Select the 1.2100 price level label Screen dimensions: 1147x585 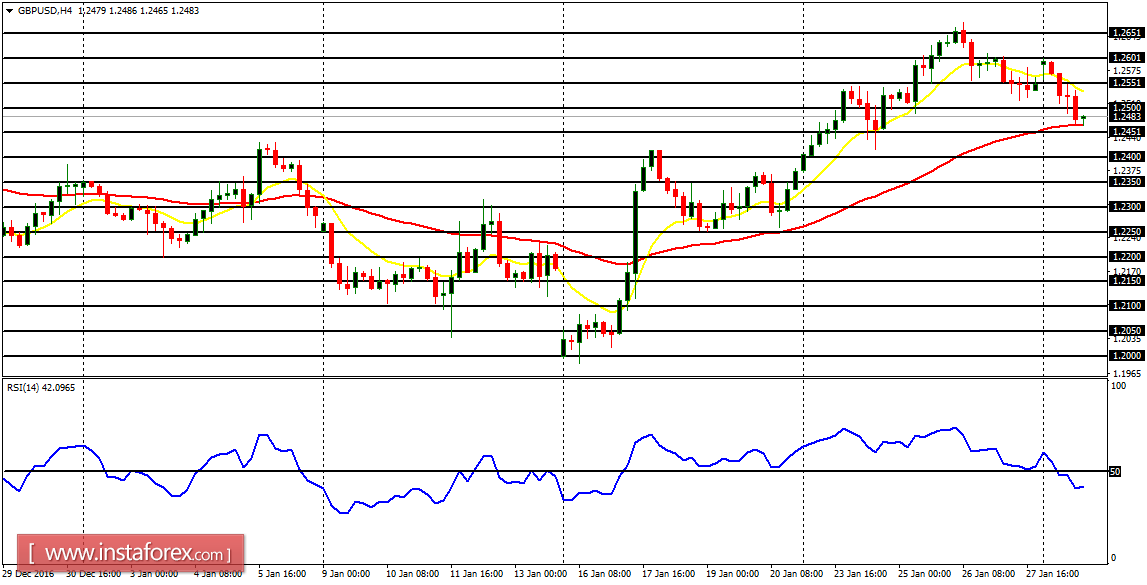pos(1126,306)
